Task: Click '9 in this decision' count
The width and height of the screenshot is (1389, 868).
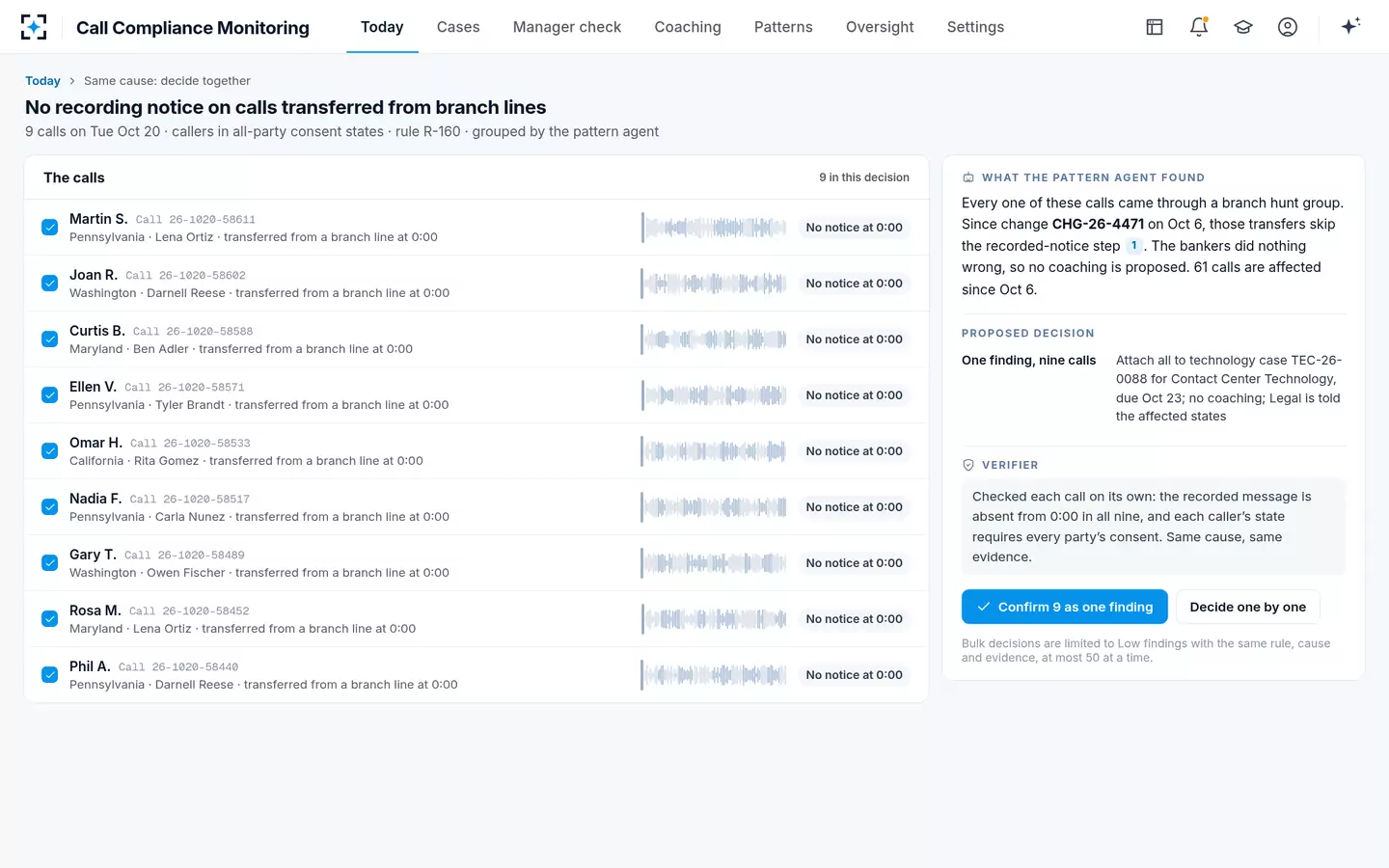Action: (x=864, y=177)
